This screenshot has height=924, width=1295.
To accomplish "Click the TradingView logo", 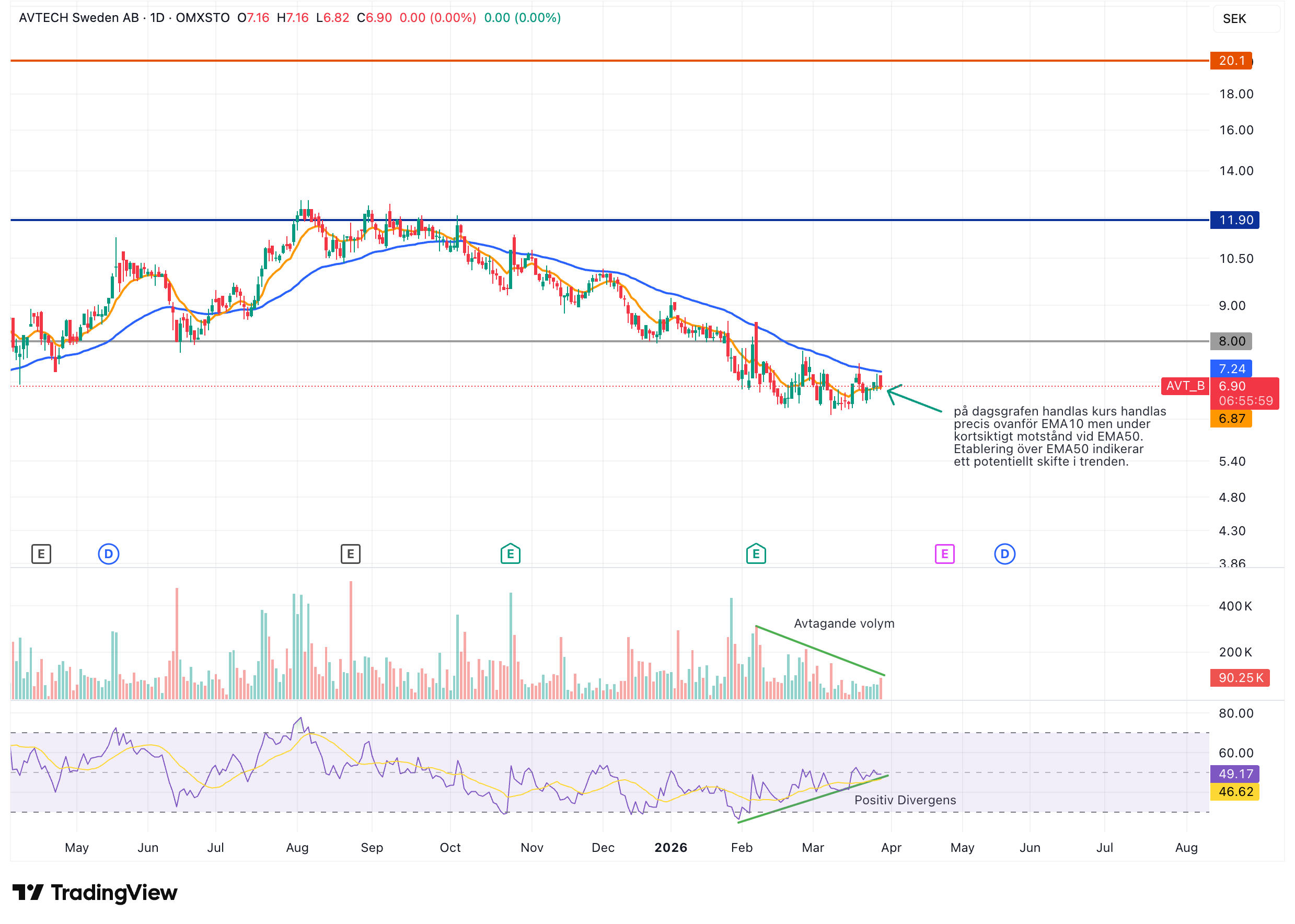I will point(95,892).
